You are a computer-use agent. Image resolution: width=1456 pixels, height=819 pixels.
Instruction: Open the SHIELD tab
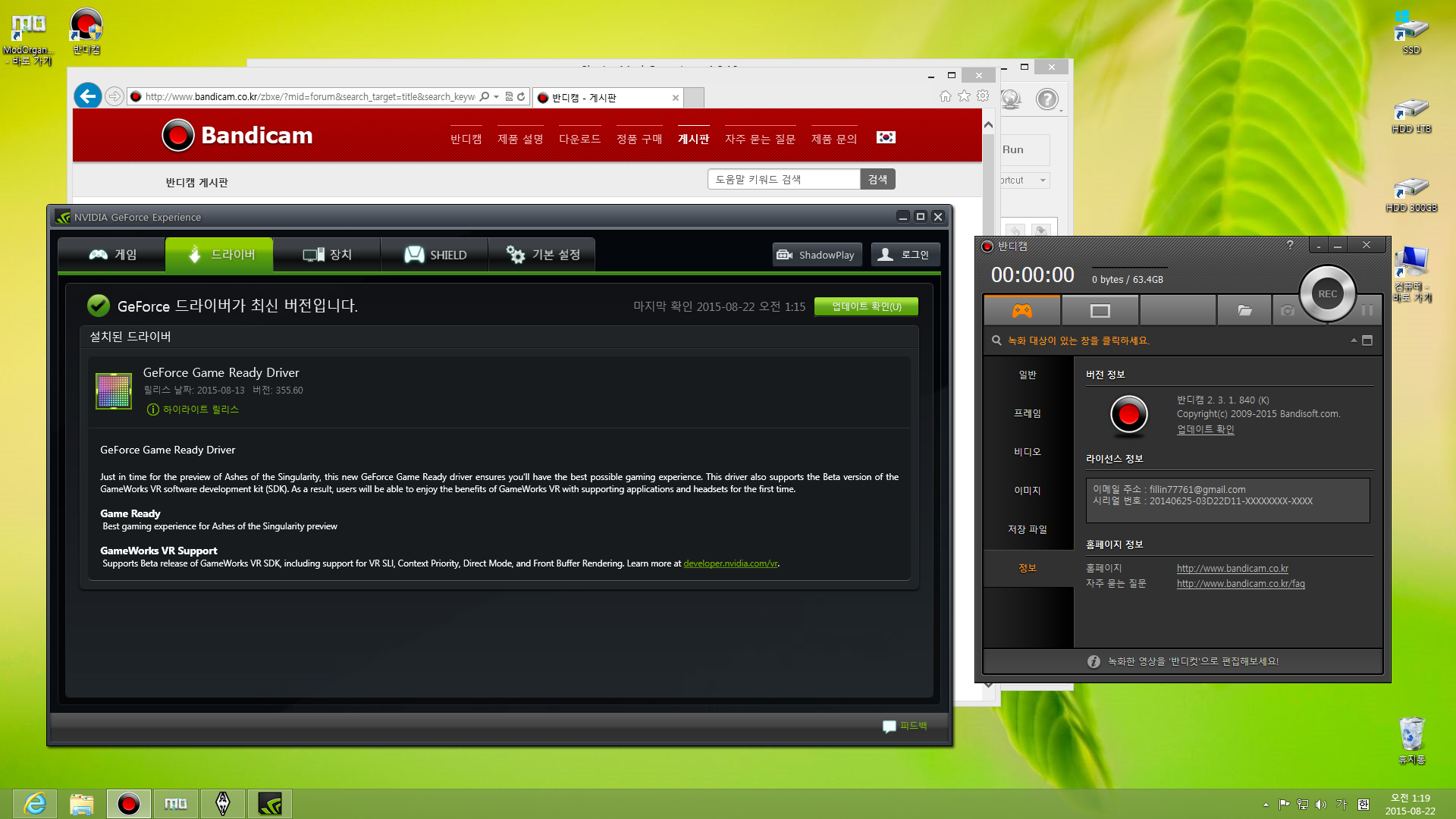pyautogui.click(x=435, y=255)
